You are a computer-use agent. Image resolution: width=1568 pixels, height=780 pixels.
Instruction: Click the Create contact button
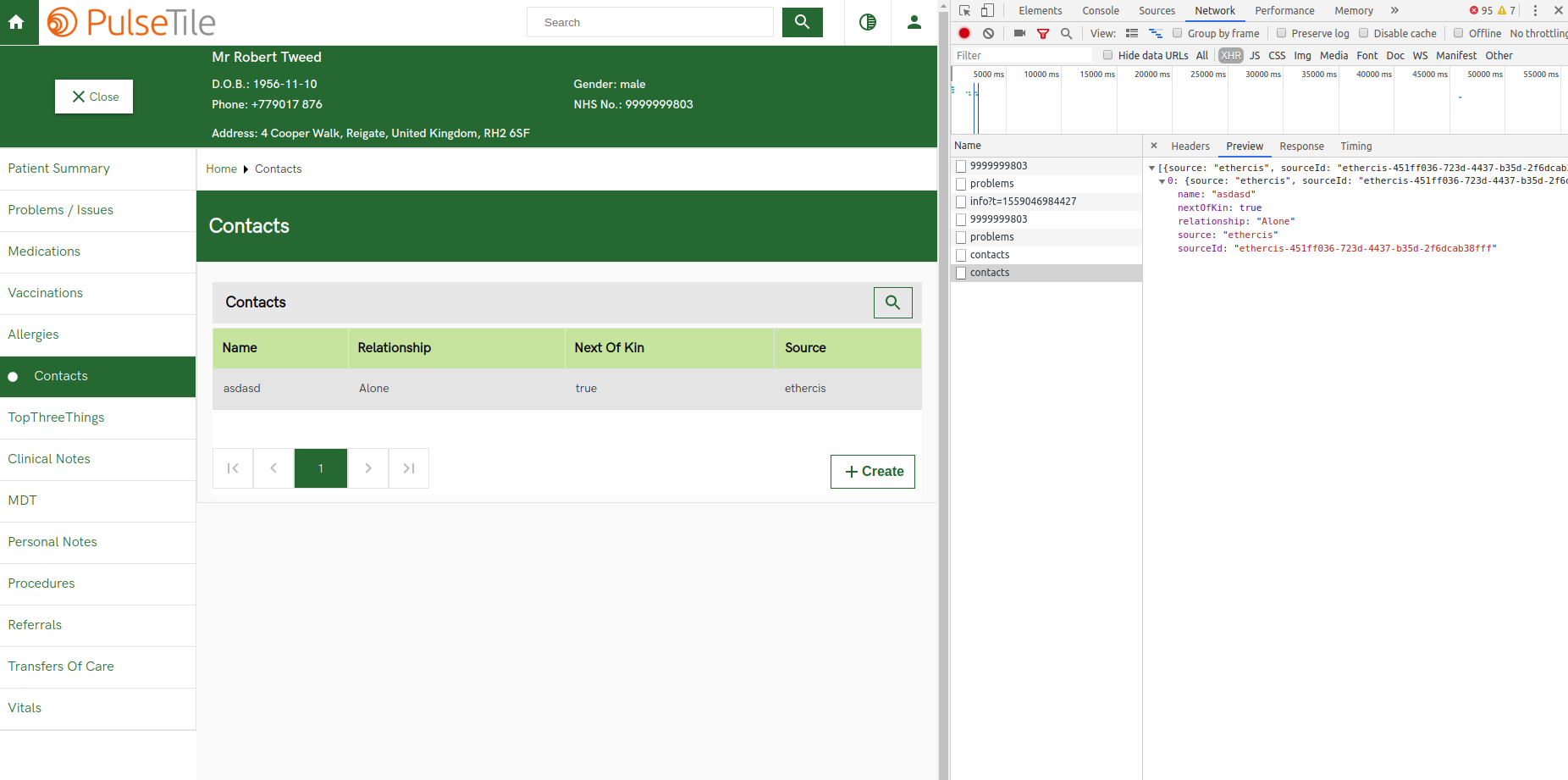click(873, 472)
